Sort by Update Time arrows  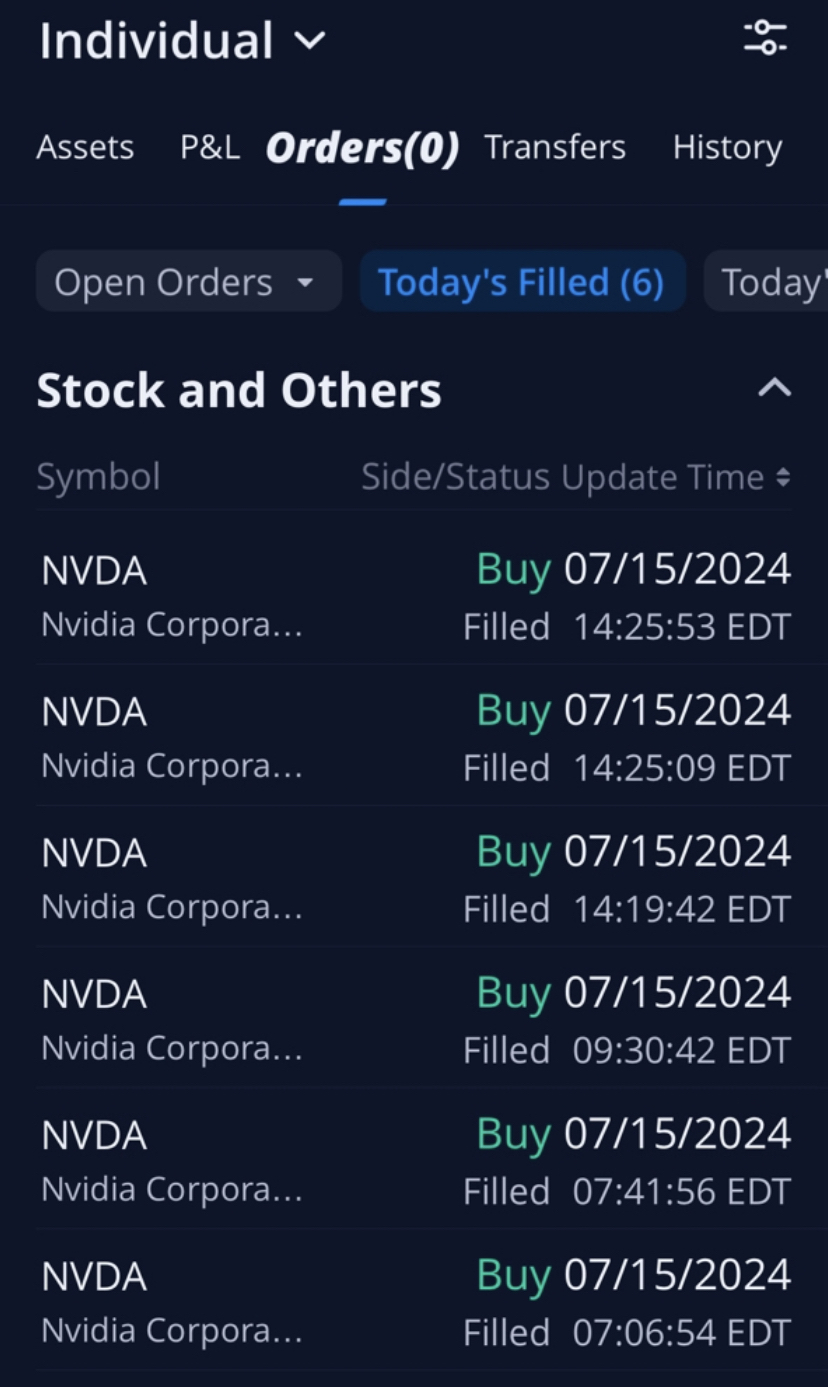point(783,478)
